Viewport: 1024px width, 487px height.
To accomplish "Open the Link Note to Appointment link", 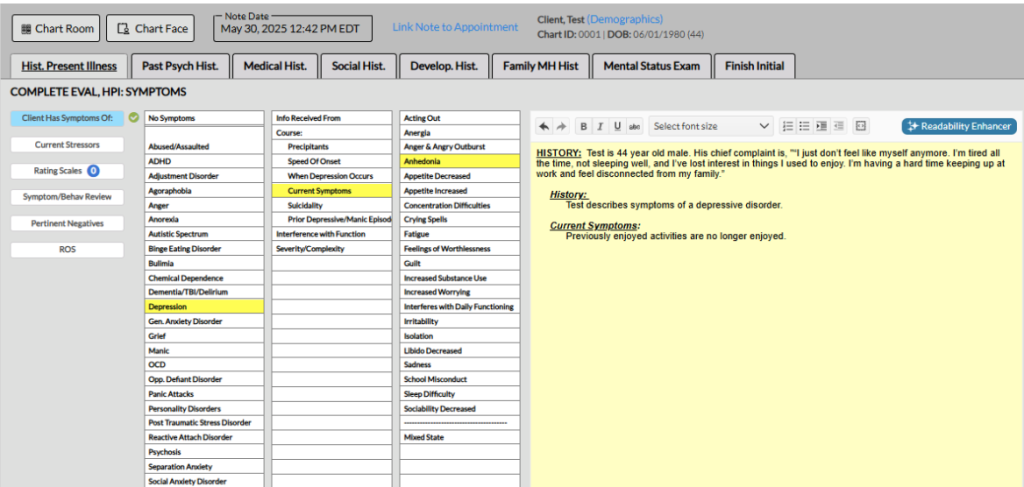I will pos(455,27).
